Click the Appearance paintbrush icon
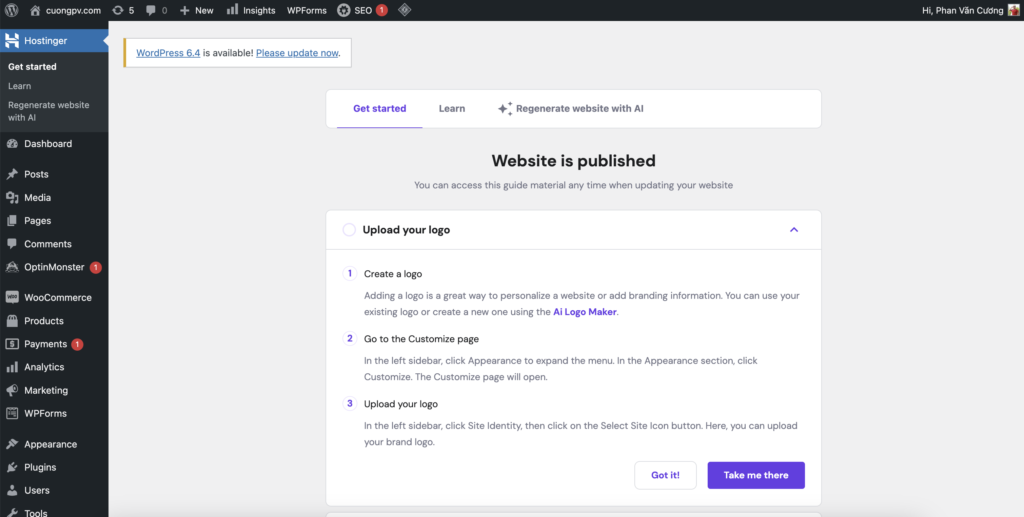1024x517 pixels. coord(12,444)
